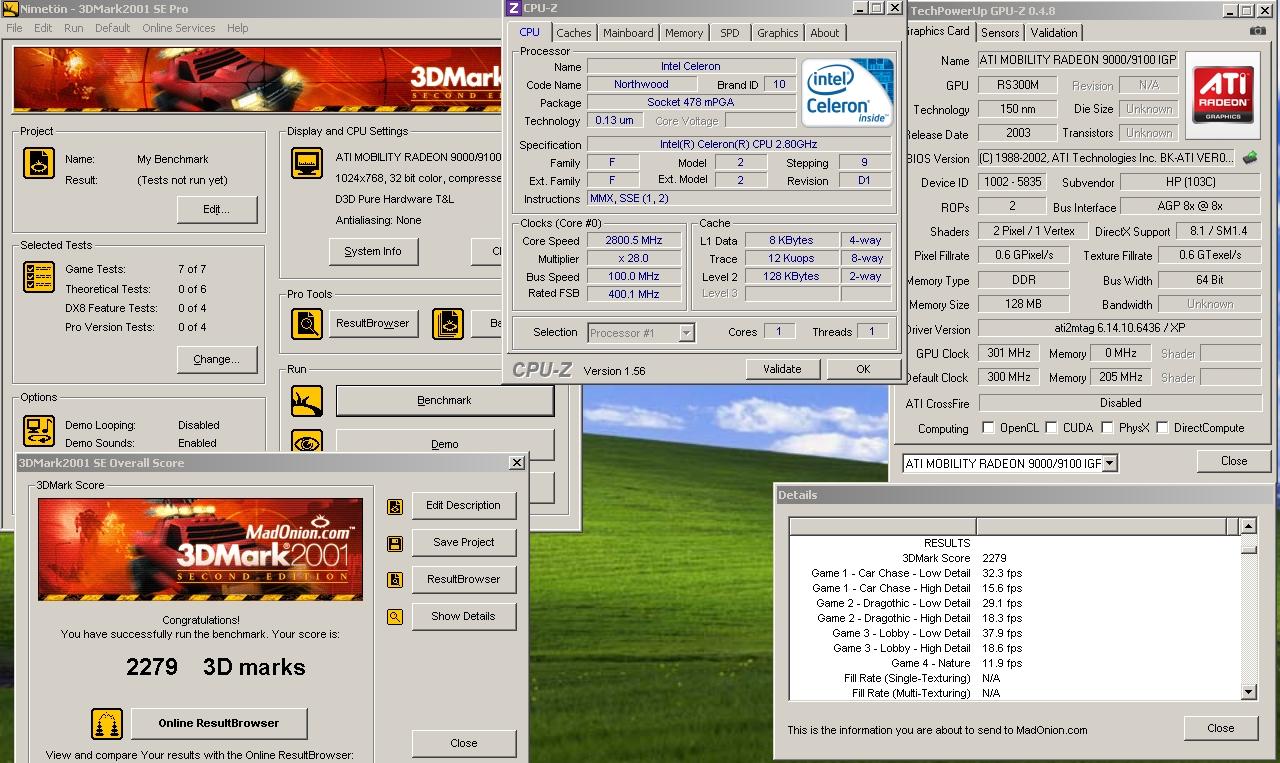This screenshot has width=1280, height=763.
Task: Click the Benchmark run icon
Action: [x=307, y=401]
